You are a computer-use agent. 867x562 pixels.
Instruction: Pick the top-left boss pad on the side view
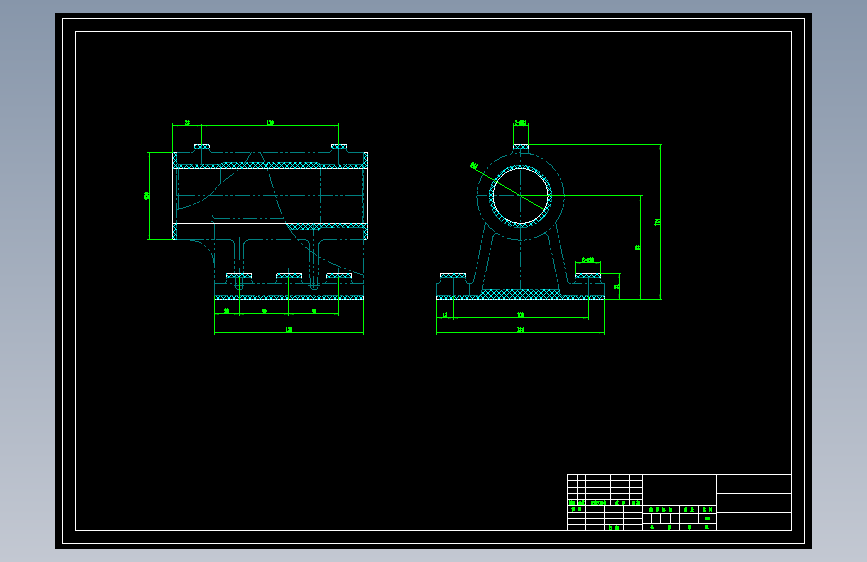202,147
